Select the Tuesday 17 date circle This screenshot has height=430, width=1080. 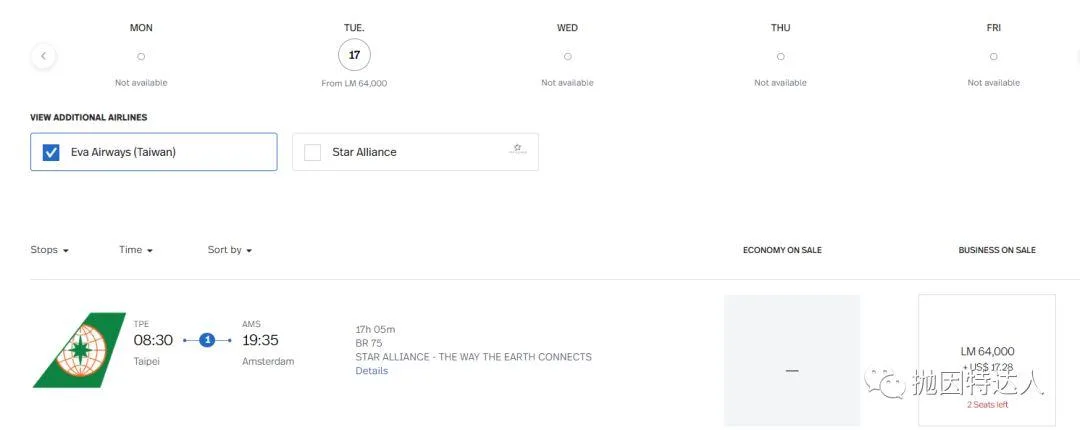coord(354,55)
